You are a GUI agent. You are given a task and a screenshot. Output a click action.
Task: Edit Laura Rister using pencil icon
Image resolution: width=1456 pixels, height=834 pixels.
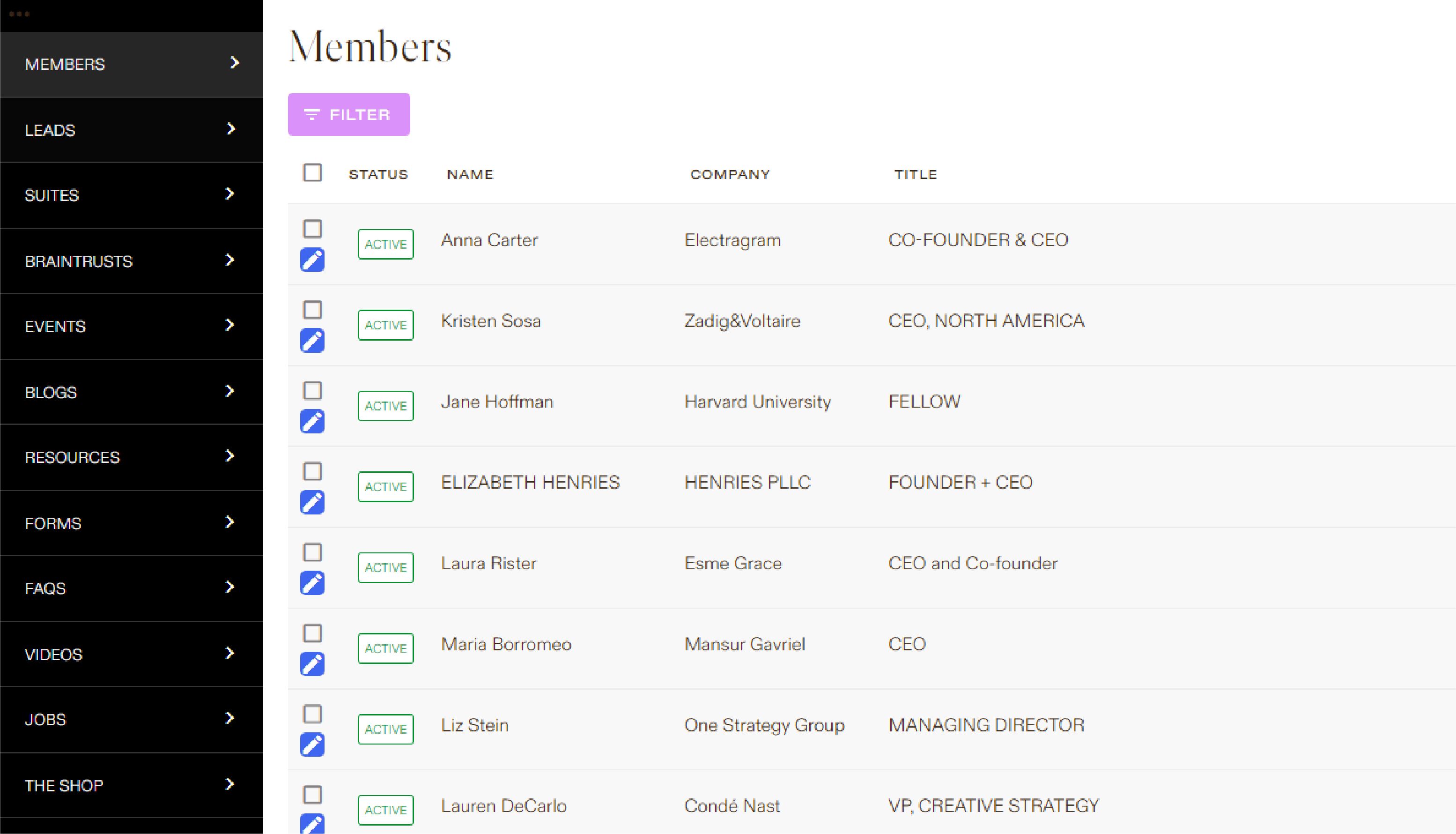313,582
